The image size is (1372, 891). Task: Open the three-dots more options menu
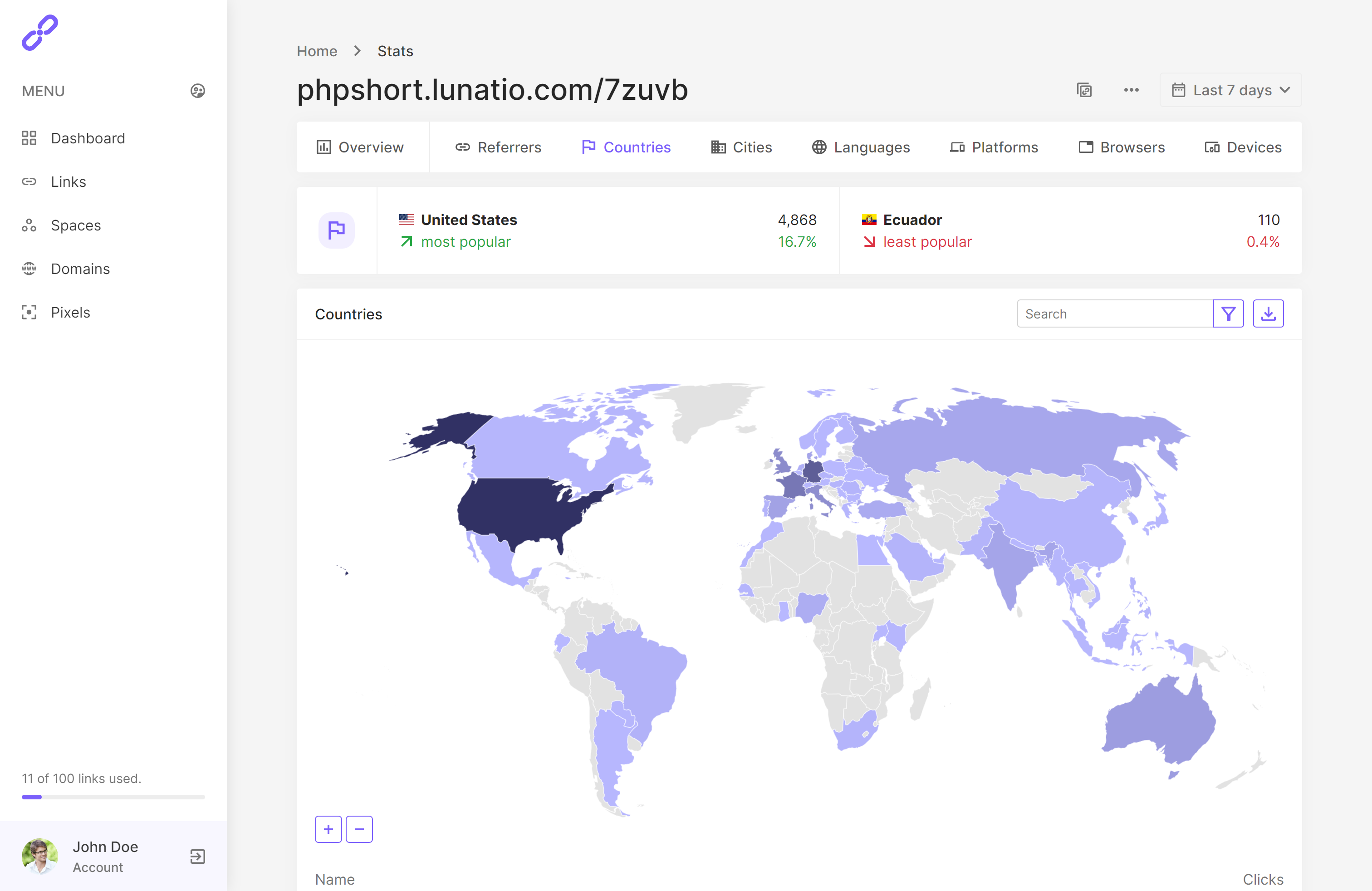1131,90
